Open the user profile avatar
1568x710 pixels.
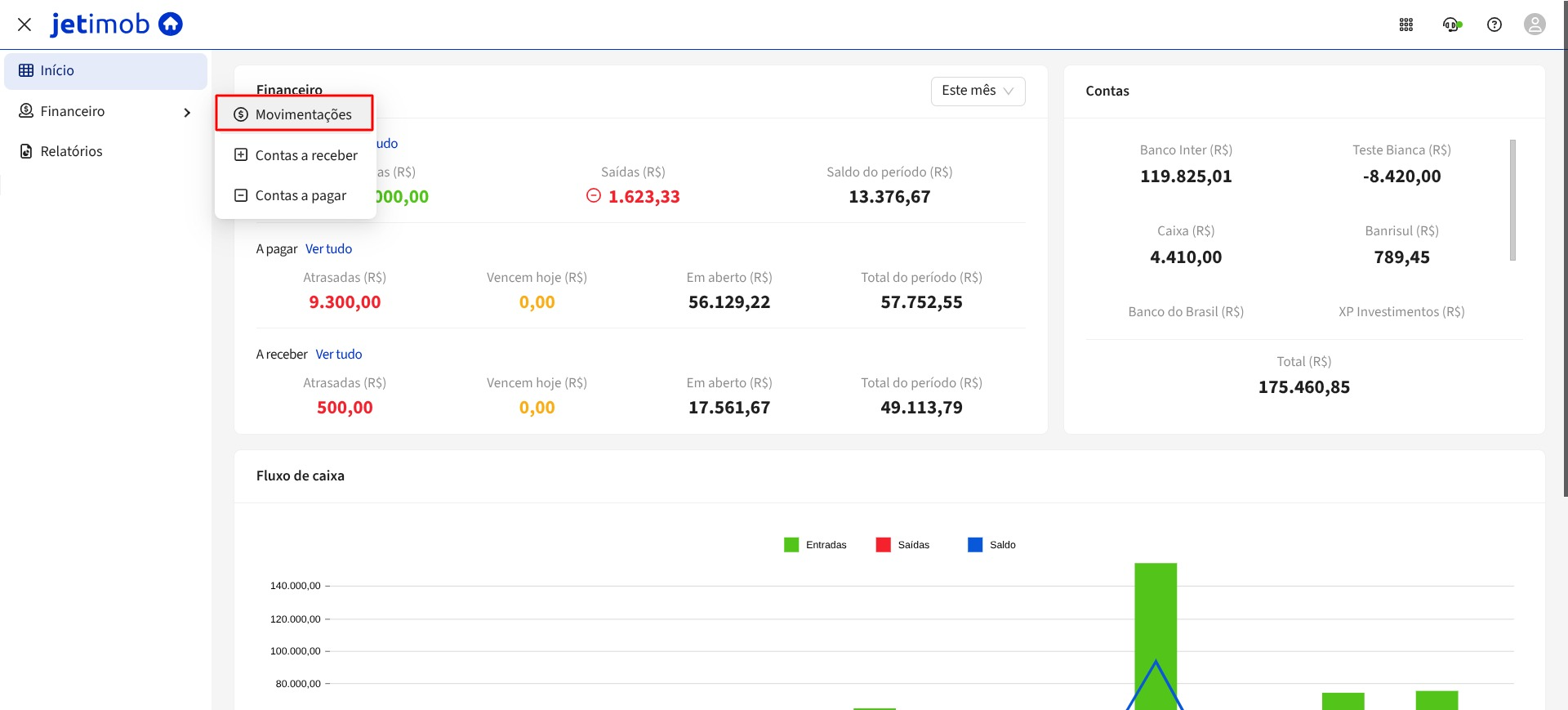click(x=1535, y=25)
